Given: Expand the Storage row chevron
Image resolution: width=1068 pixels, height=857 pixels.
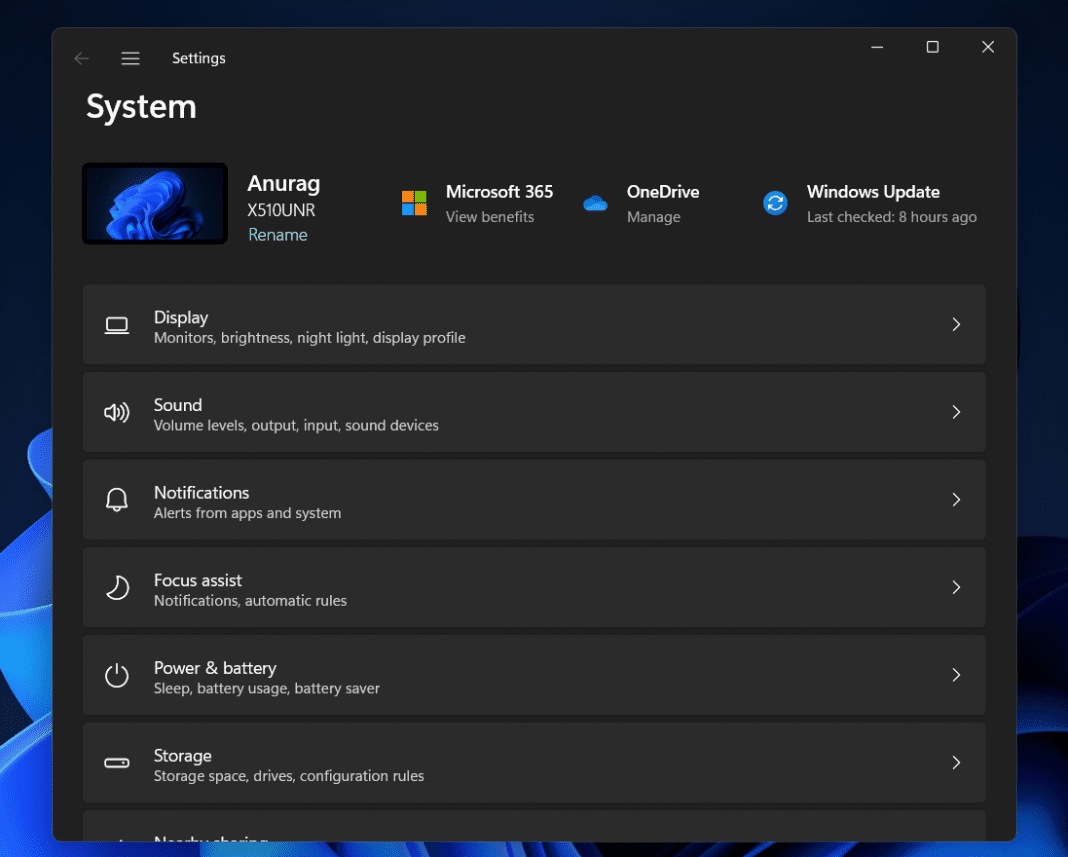Looking at the screenshot, I should point(956,762).
